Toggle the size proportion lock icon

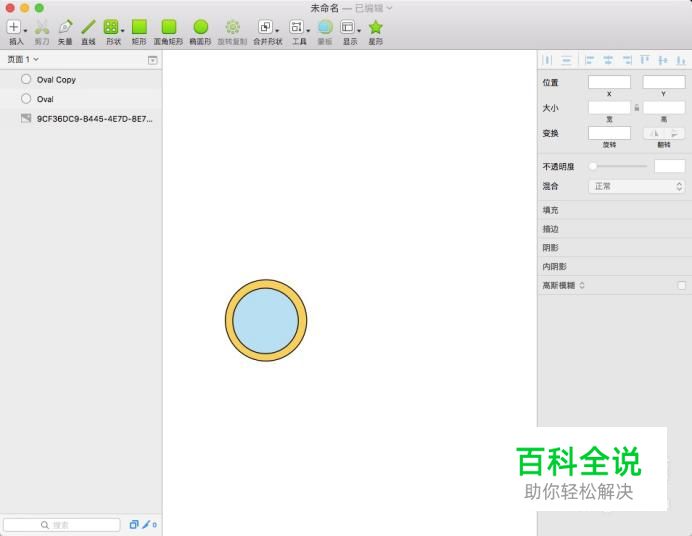coord(637,107)
